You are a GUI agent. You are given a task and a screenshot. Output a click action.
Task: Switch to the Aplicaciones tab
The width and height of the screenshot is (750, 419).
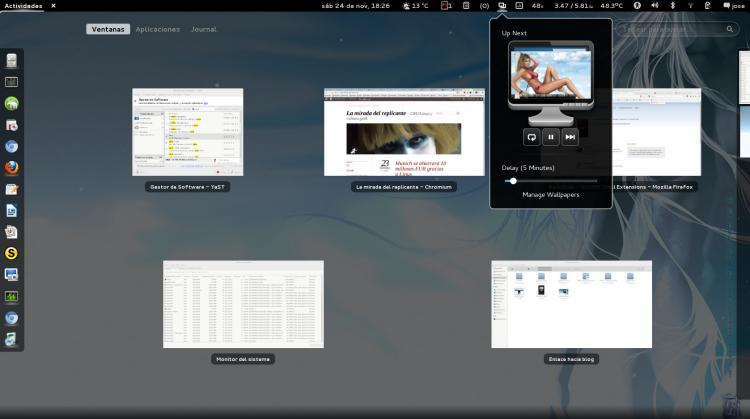point(157,29)
